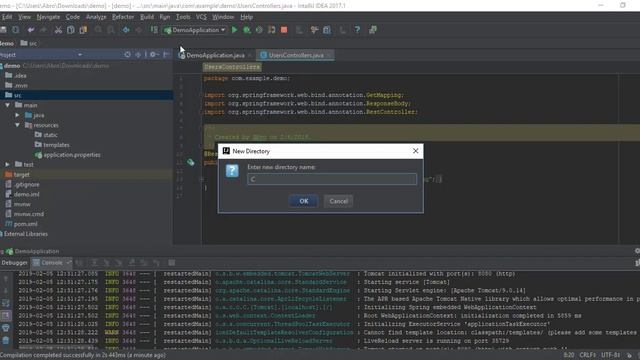Click the Build project icon in toolbar
The image size is (640, 360).
(x=154, y=30)
